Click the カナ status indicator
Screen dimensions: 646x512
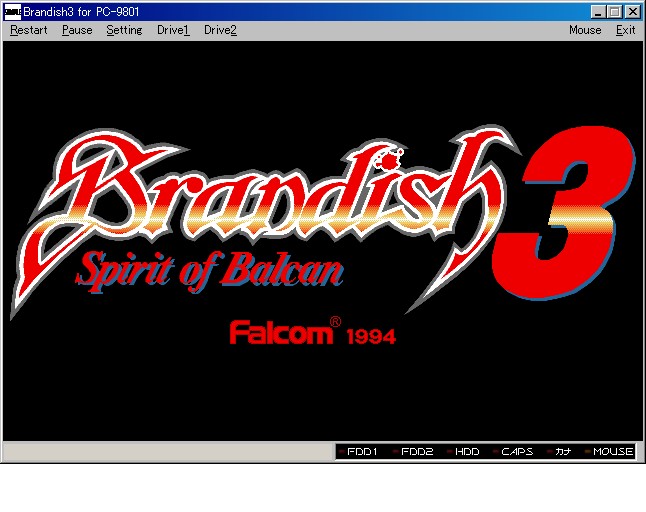coord(559,451)
